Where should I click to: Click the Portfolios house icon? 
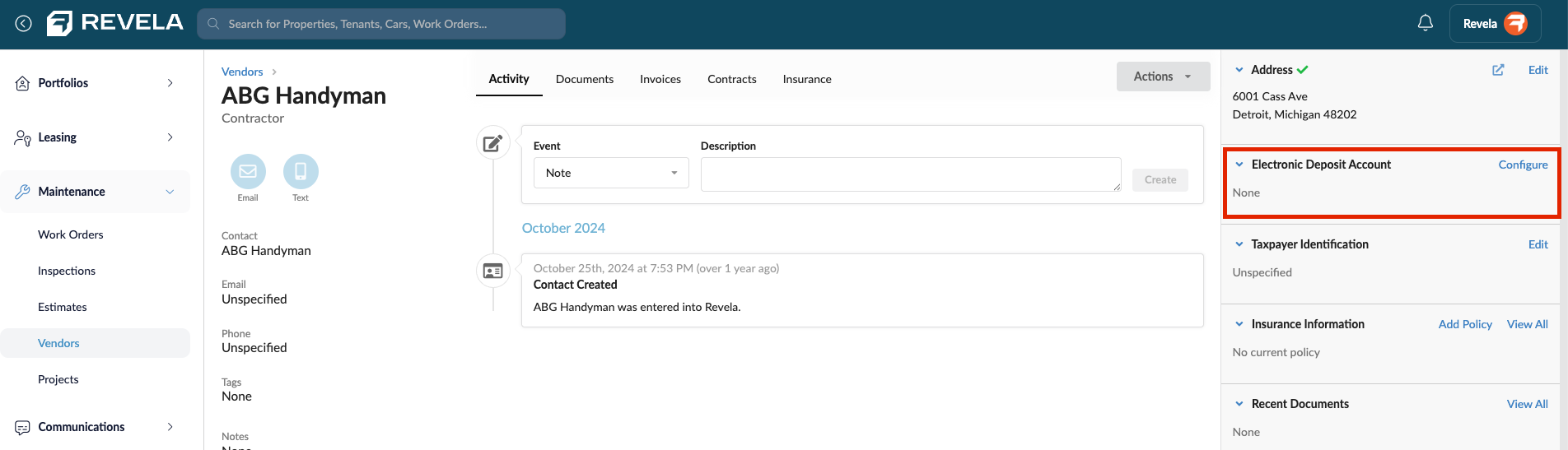[x=22, y=83]
